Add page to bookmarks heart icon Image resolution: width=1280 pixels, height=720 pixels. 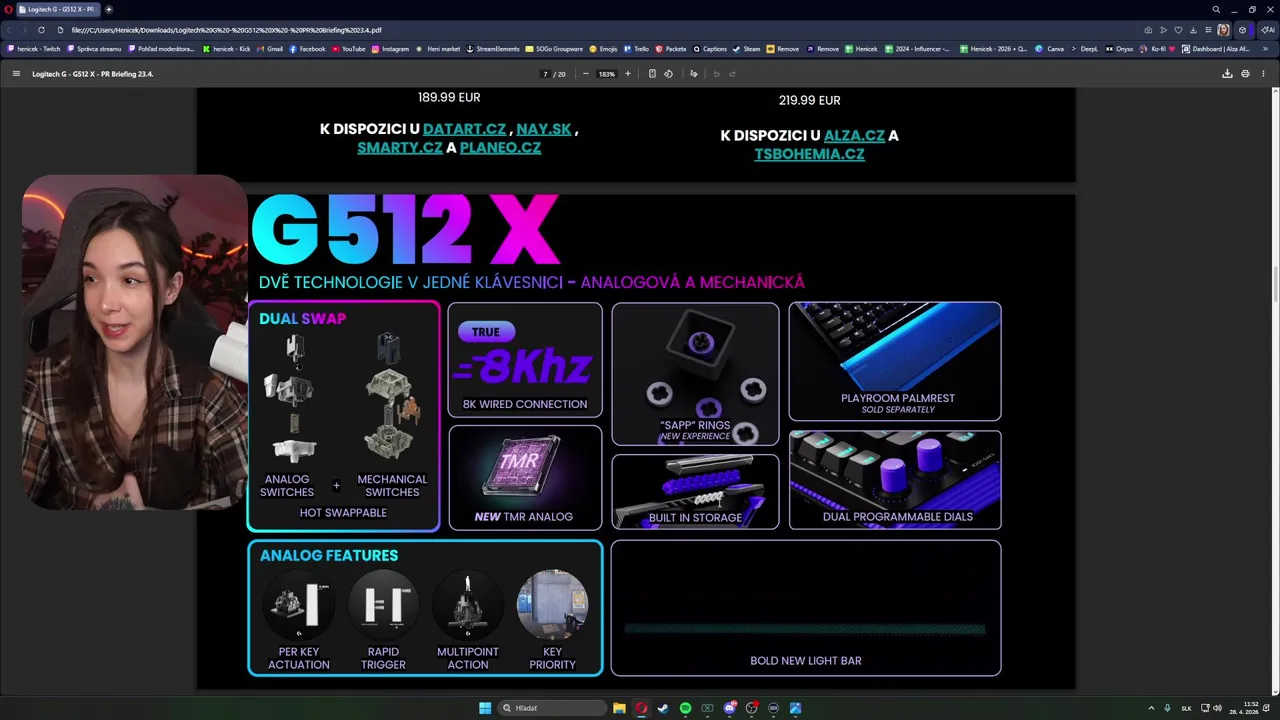click(1178, 30)
